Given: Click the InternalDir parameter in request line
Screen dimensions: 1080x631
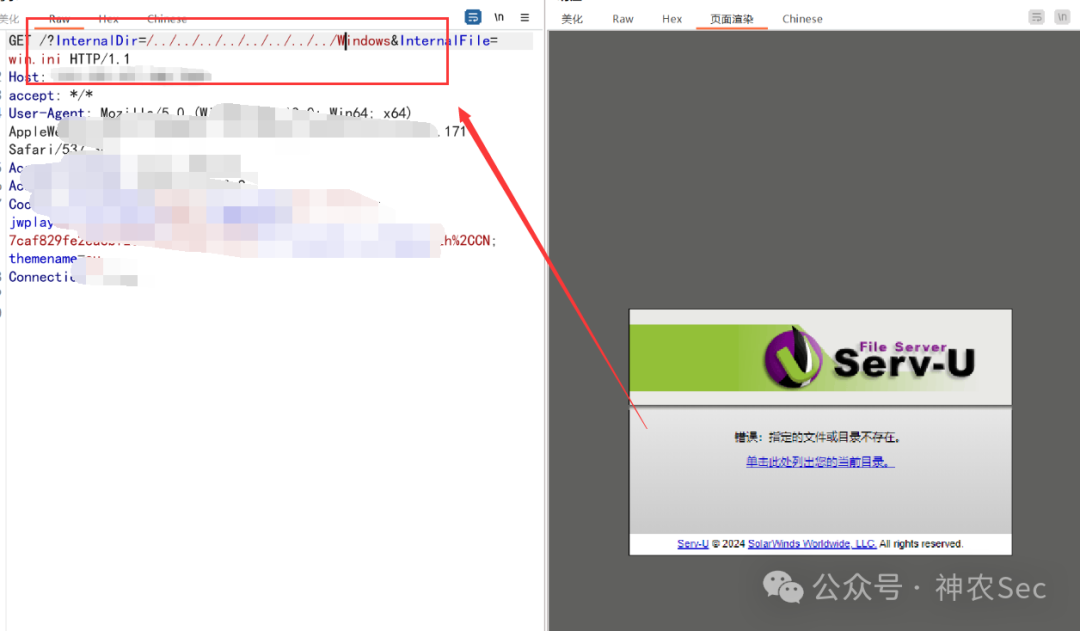Looking at the screenshot, I should [x=96, y=41].
